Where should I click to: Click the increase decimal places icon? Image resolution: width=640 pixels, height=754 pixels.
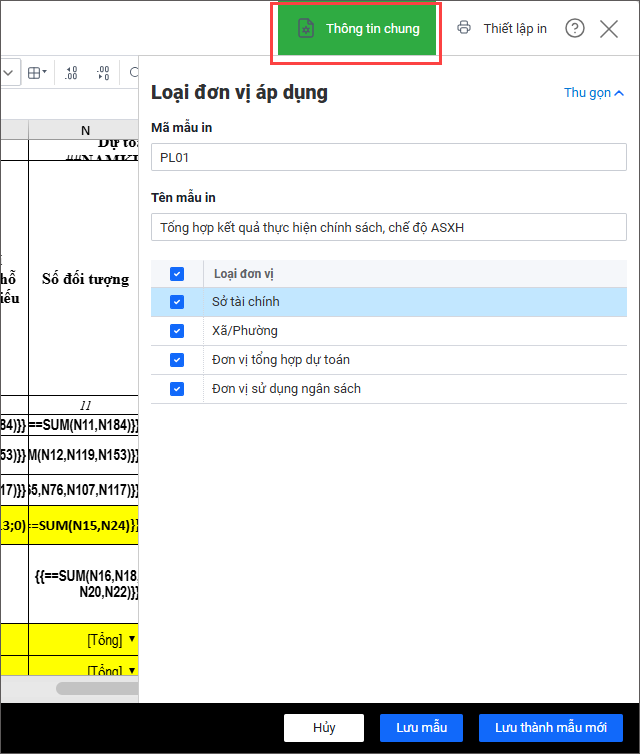coord(72,72)
